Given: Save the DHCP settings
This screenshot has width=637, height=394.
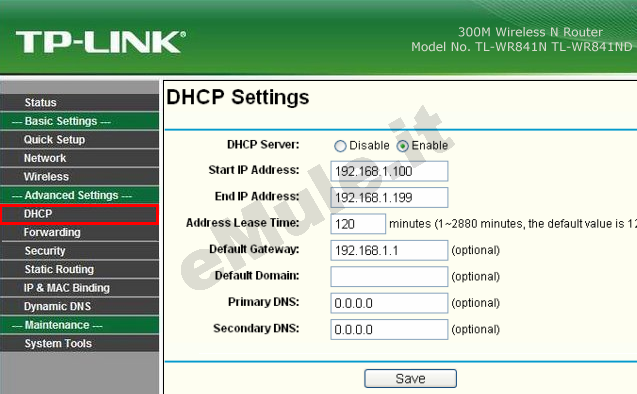Looking at the screenshot, I should coord(410,379).
